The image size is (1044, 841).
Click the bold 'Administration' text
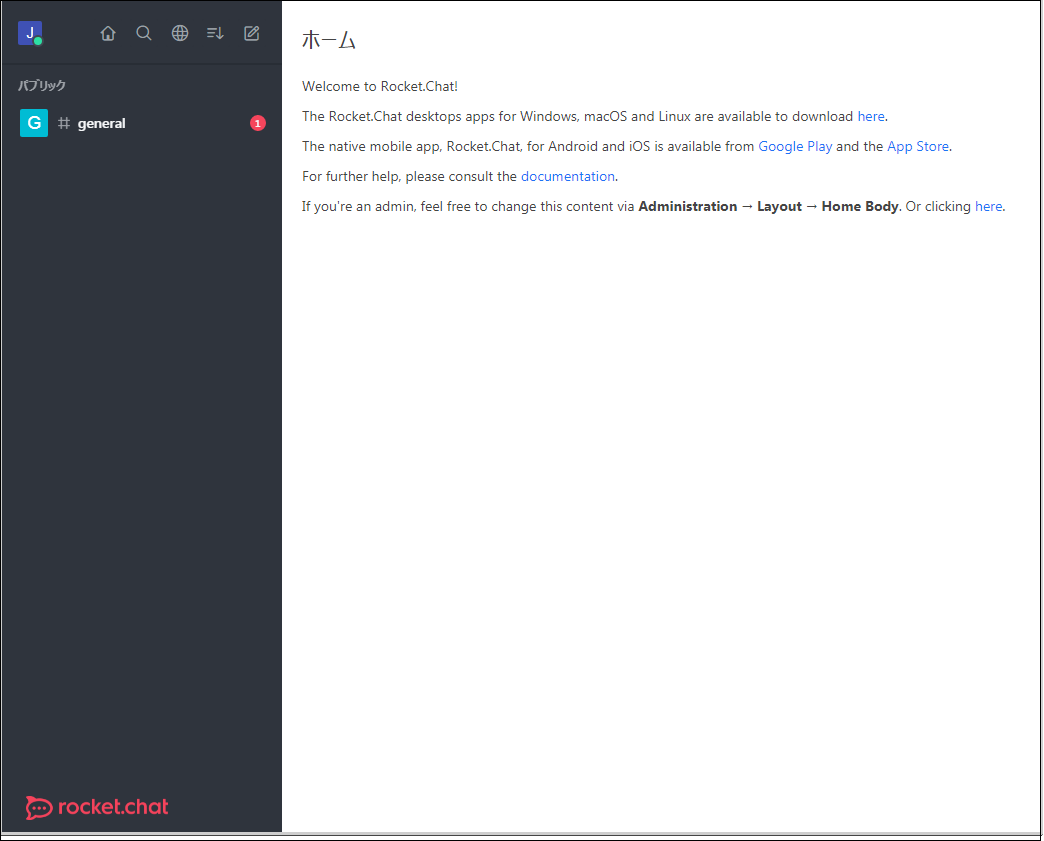(688, 206)
